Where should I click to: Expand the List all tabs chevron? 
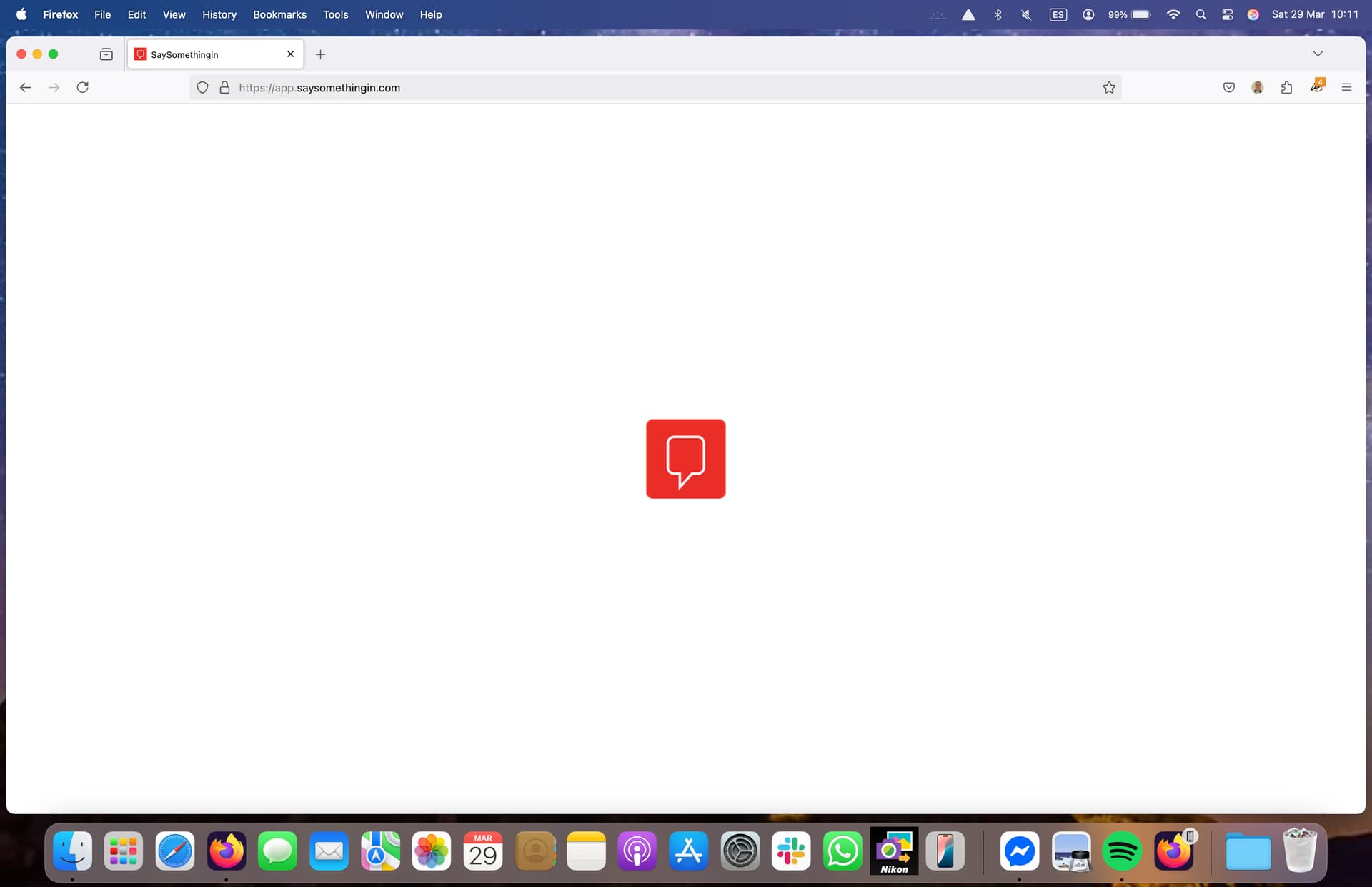(1318, 54)
